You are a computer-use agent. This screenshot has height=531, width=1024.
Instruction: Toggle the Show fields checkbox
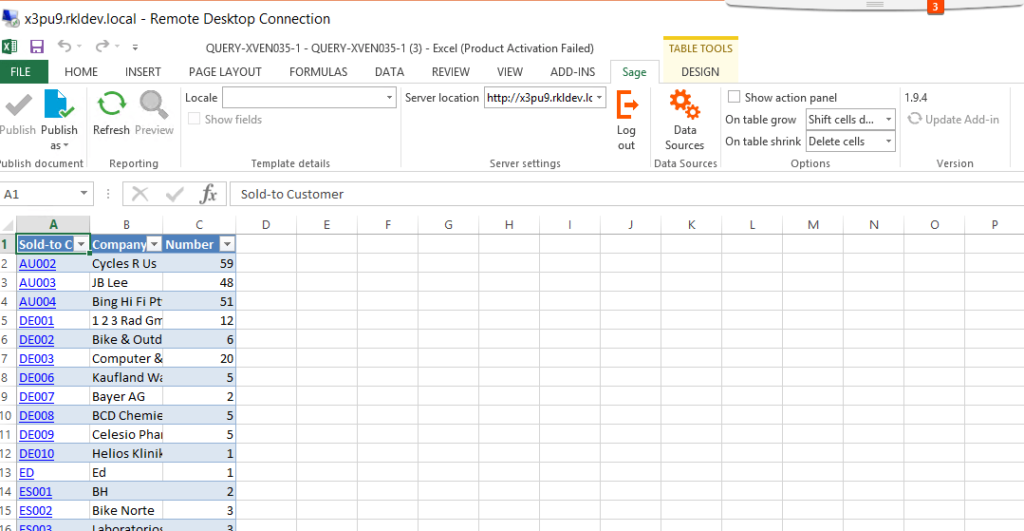(194, 119)
